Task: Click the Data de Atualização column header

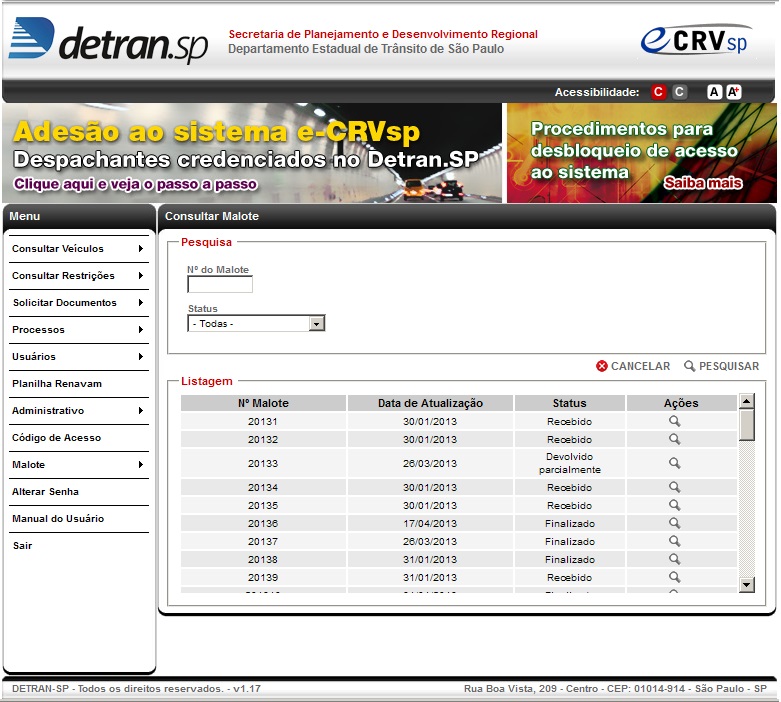Action: pyautogui.click(x=430, y=403)
